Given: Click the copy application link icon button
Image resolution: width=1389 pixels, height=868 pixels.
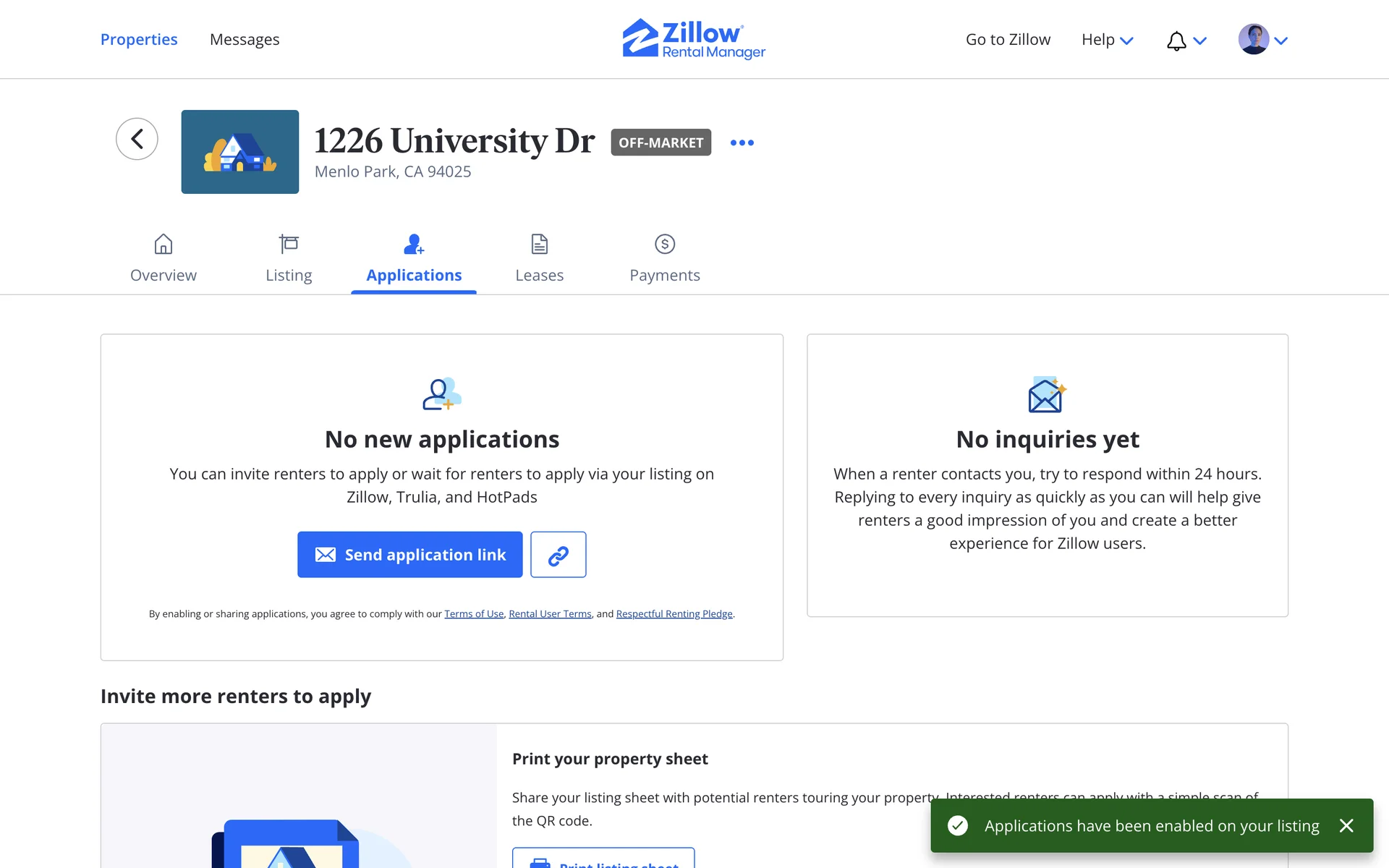Looking at the screenshot, I should [x=558, y=555].
